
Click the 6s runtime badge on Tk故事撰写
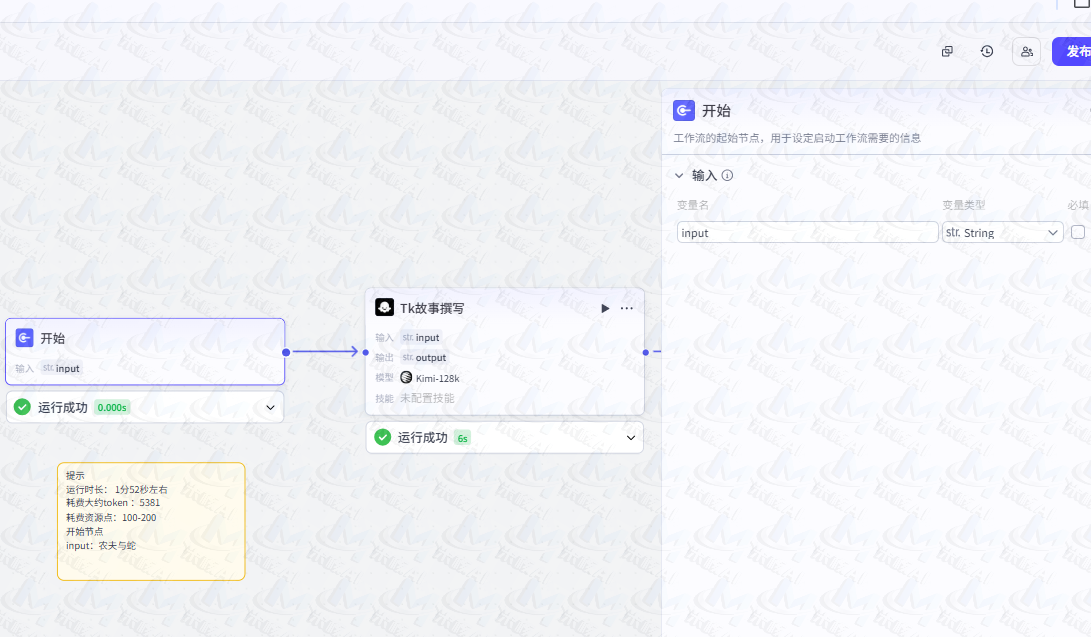pyautogui.click(x=462, y=437)
